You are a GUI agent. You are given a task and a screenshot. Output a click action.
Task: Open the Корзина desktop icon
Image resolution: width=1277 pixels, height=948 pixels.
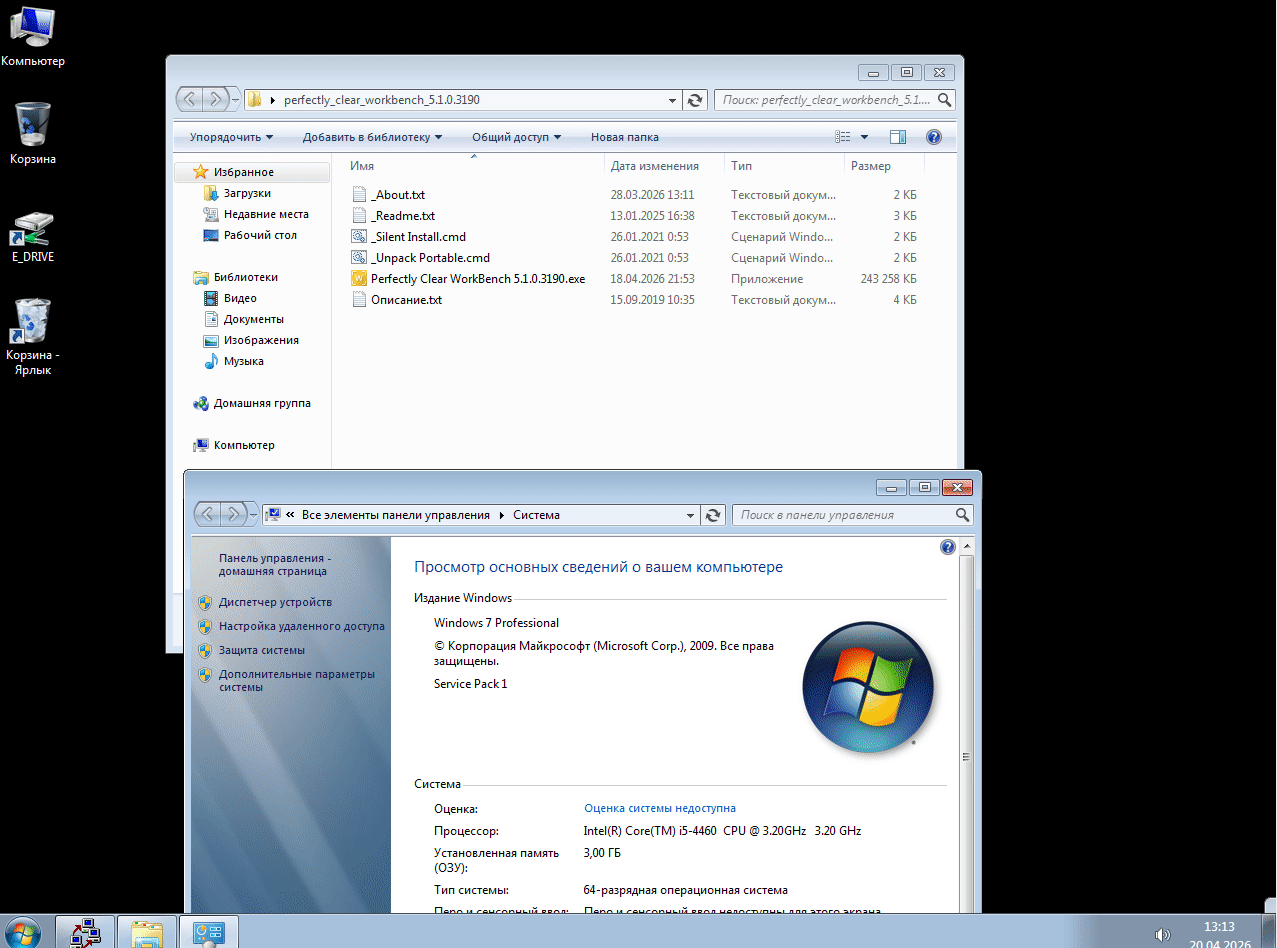[x=33, y=126]
